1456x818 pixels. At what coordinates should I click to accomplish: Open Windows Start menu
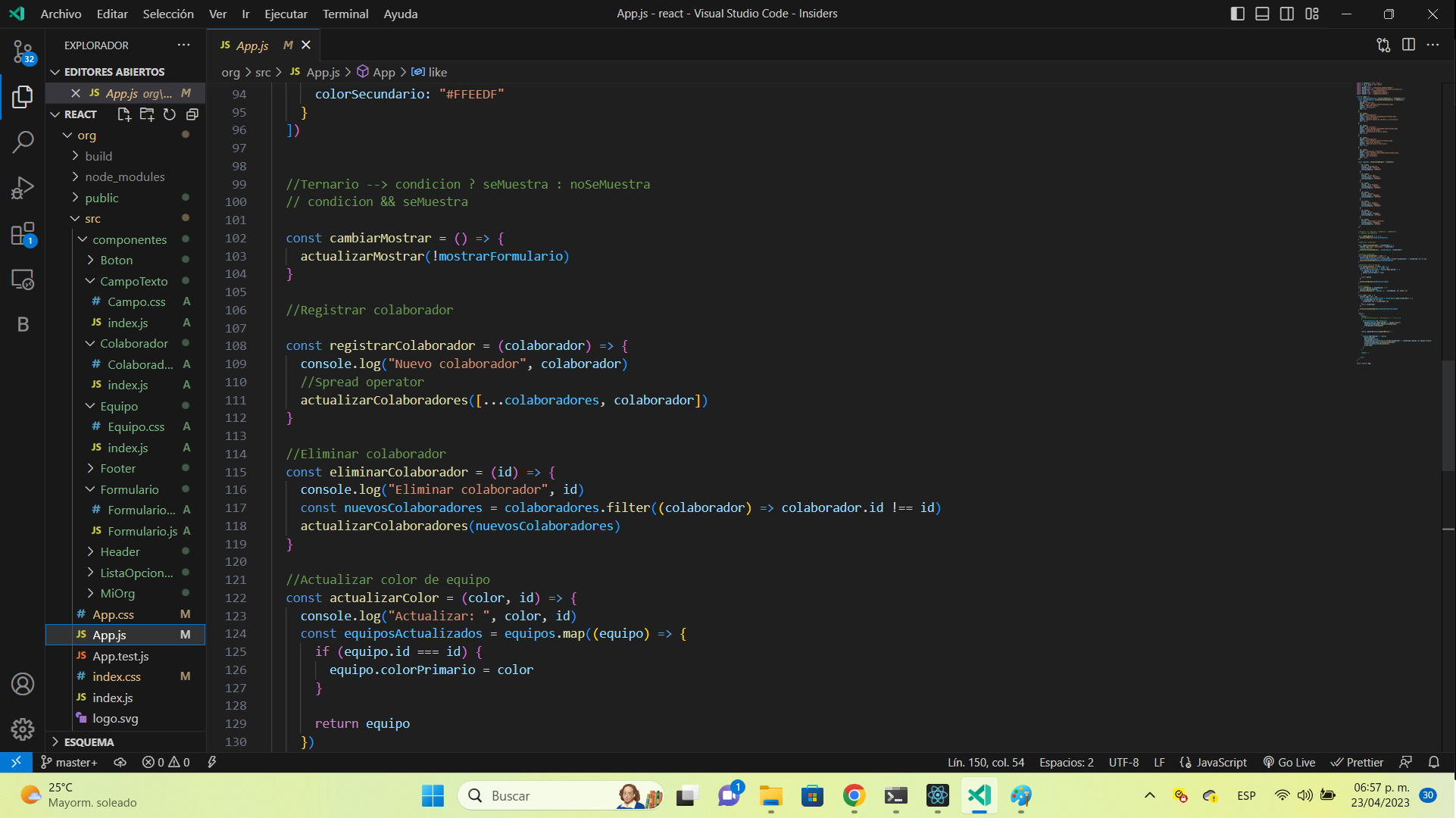tap(433, 795)
